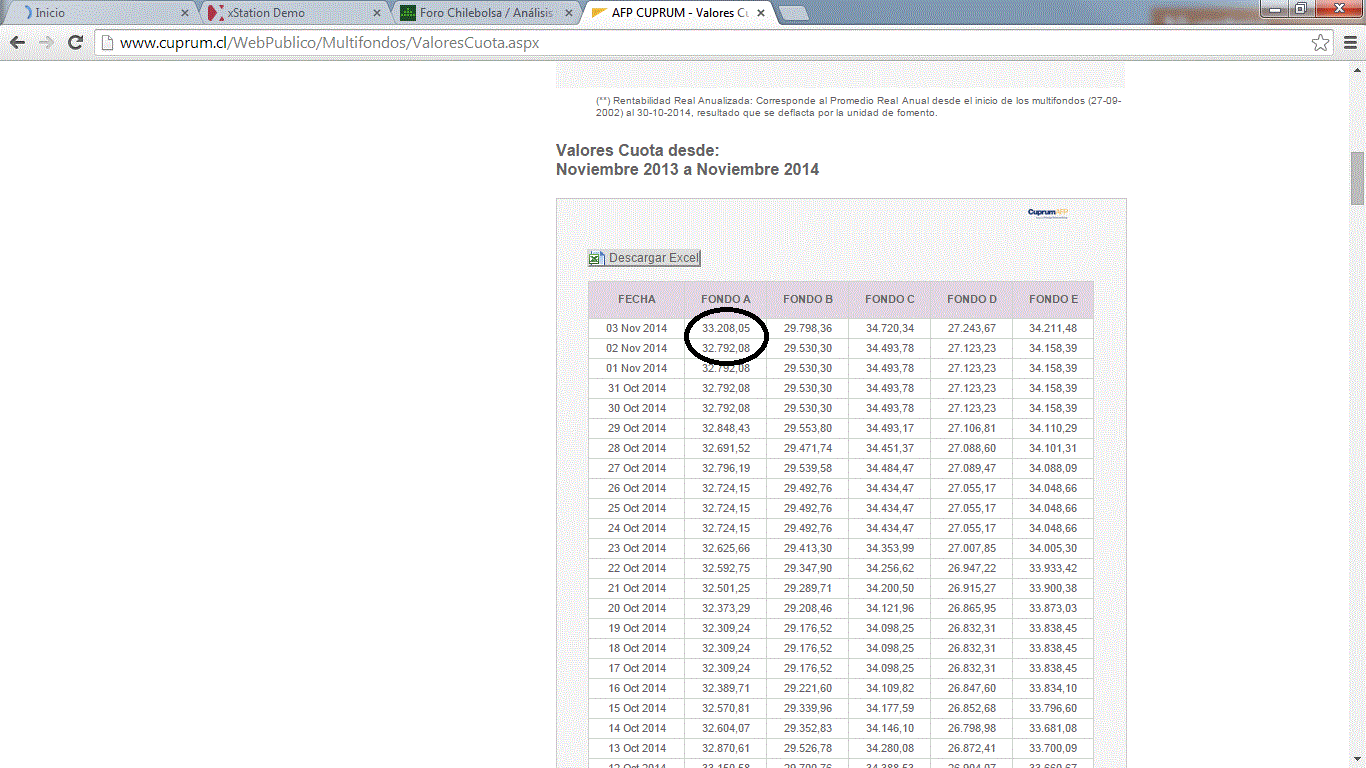This screenshot has height=768, width=1366.
Task: Go back using browser back arrow
Action: click(x=17, y=43)
